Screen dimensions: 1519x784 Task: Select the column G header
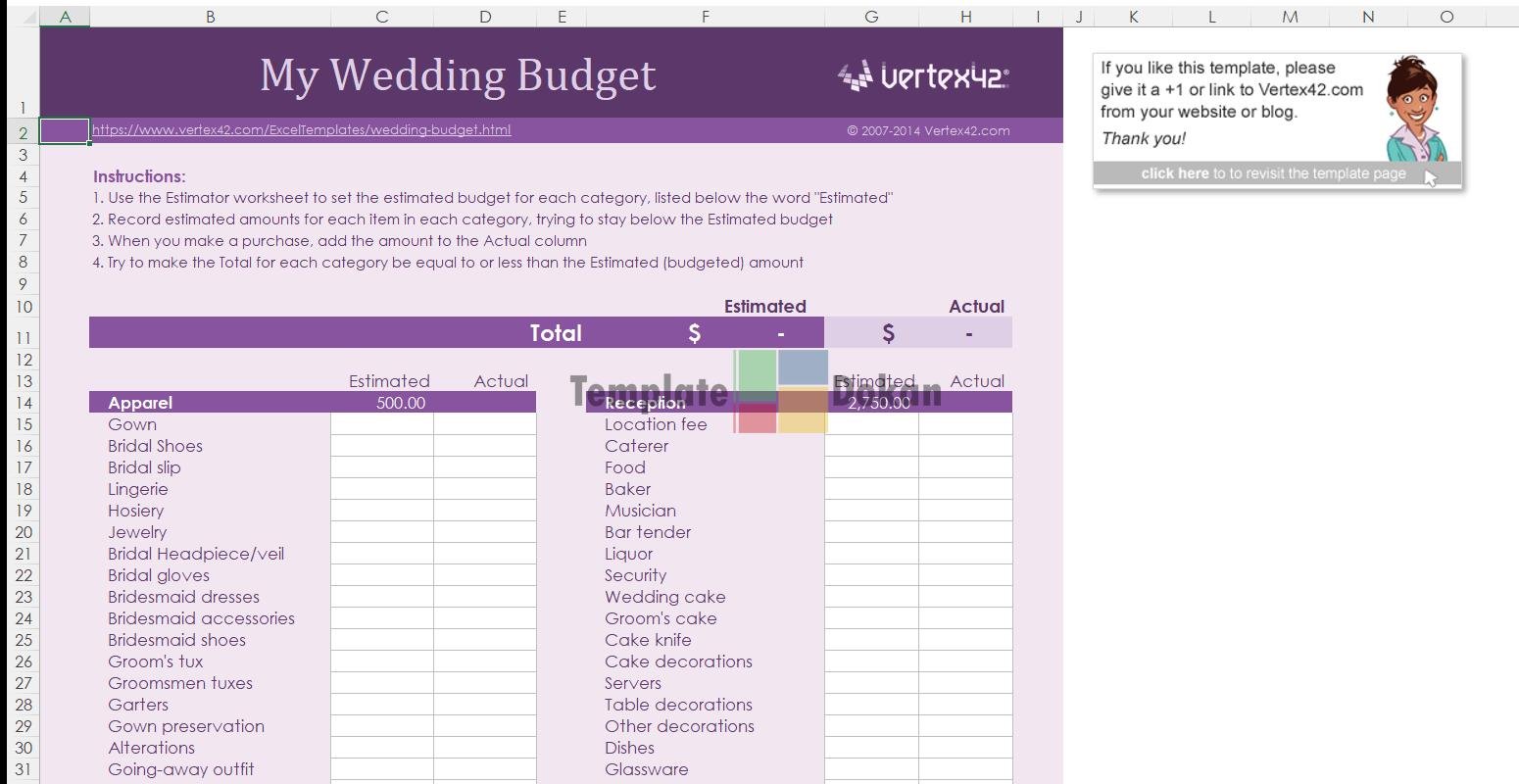pos(870,17)
